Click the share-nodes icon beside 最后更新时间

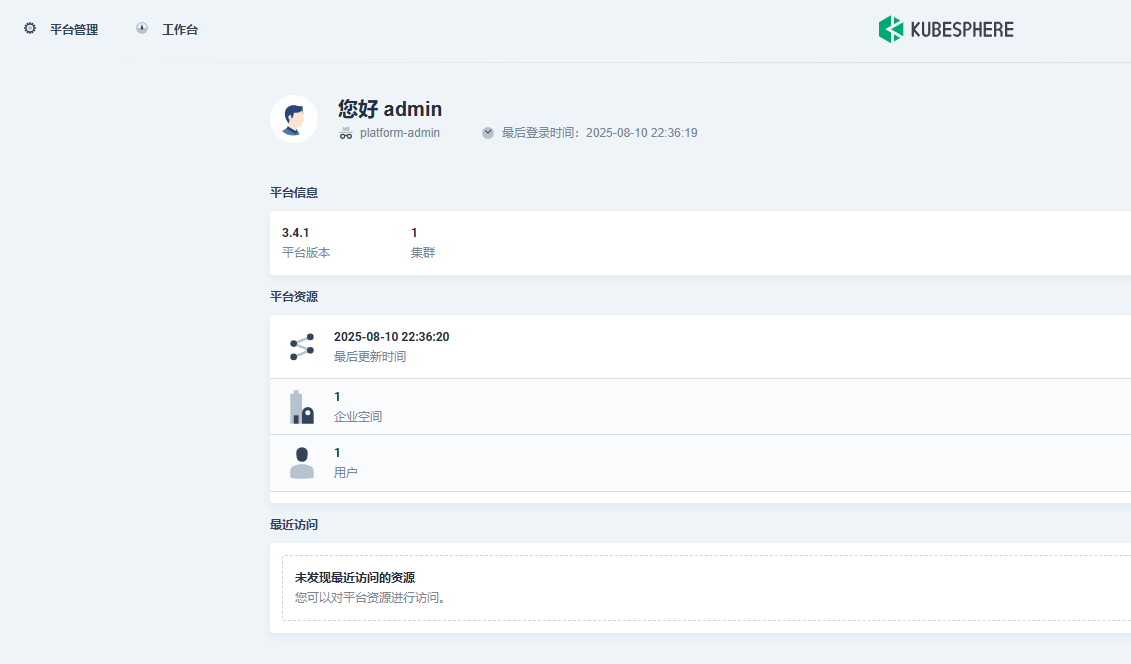[302, 347]
